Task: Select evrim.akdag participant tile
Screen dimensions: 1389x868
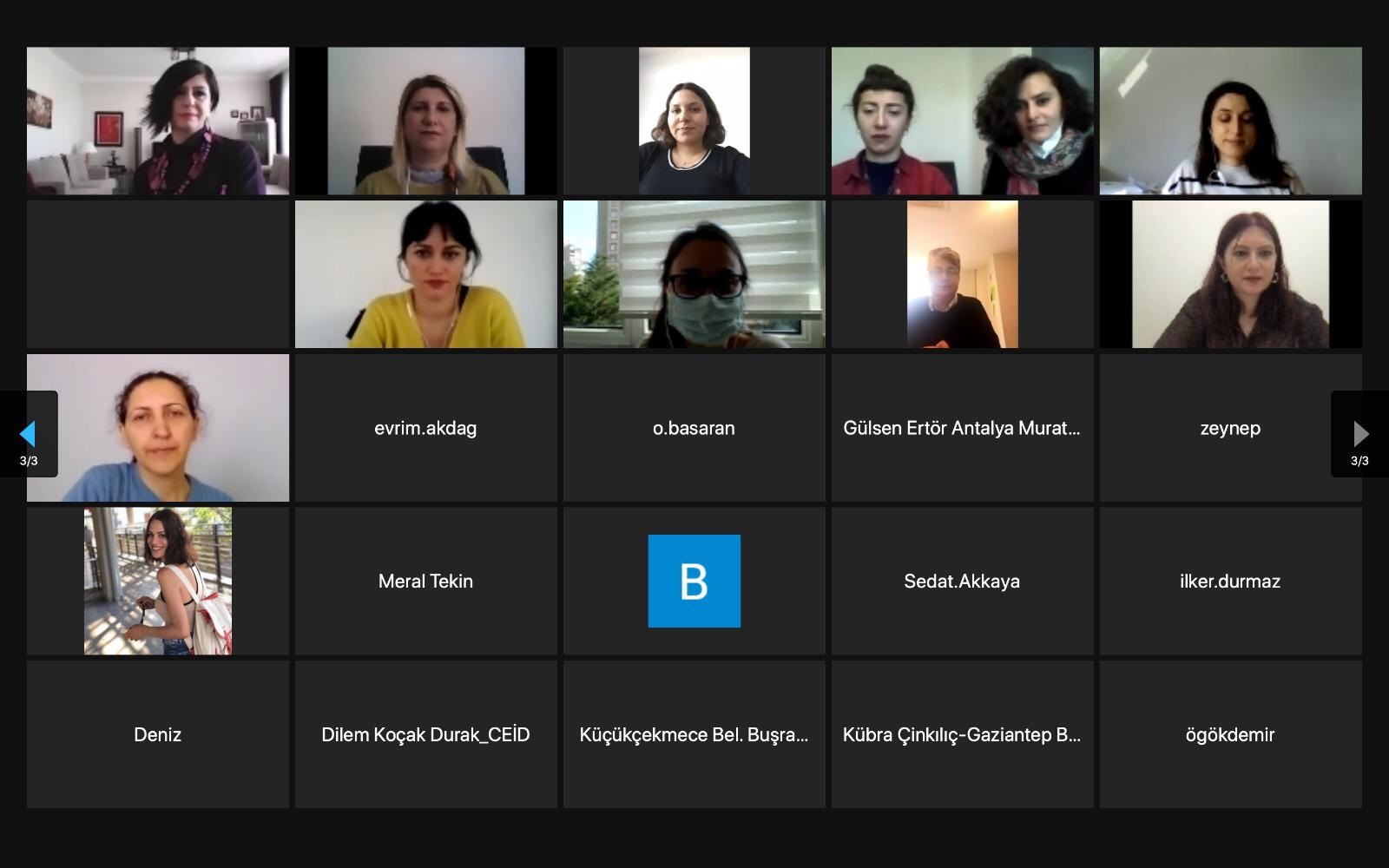Action: click(425, 428)
